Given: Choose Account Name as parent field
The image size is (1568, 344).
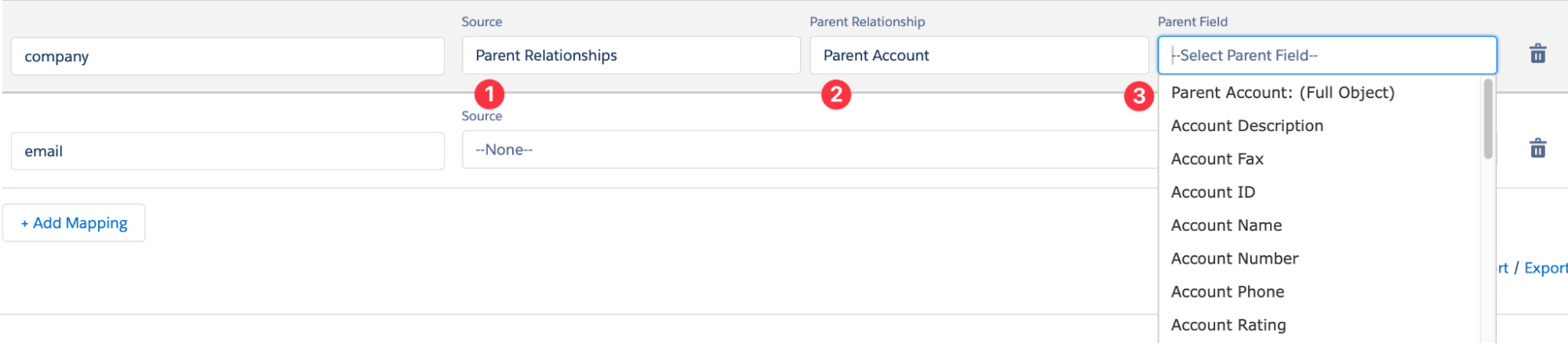Looking at the screenshot, I should 1226,225.
